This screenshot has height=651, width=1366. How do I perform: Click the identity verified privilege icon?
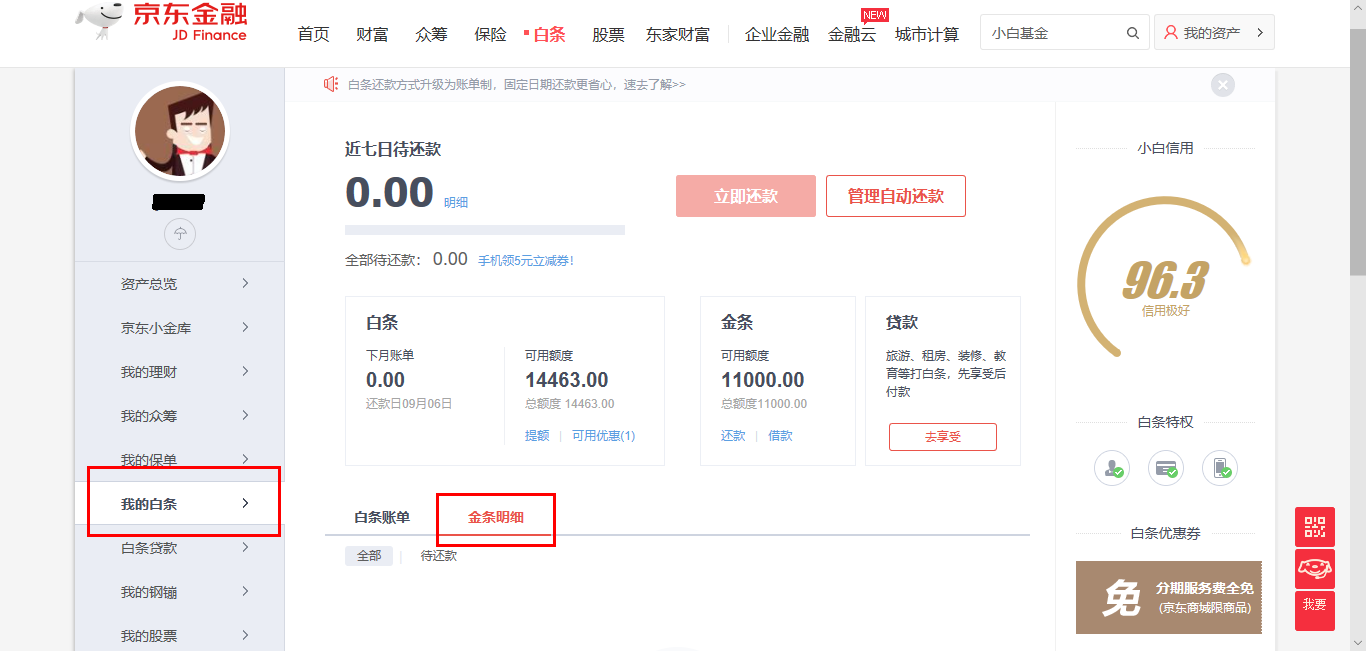(x=1112, y=468)
